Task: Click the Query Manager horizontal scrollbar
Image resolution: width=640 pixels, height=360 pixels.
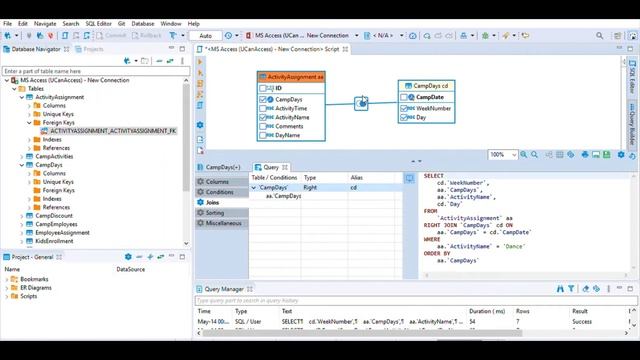Action: [362, 333]
